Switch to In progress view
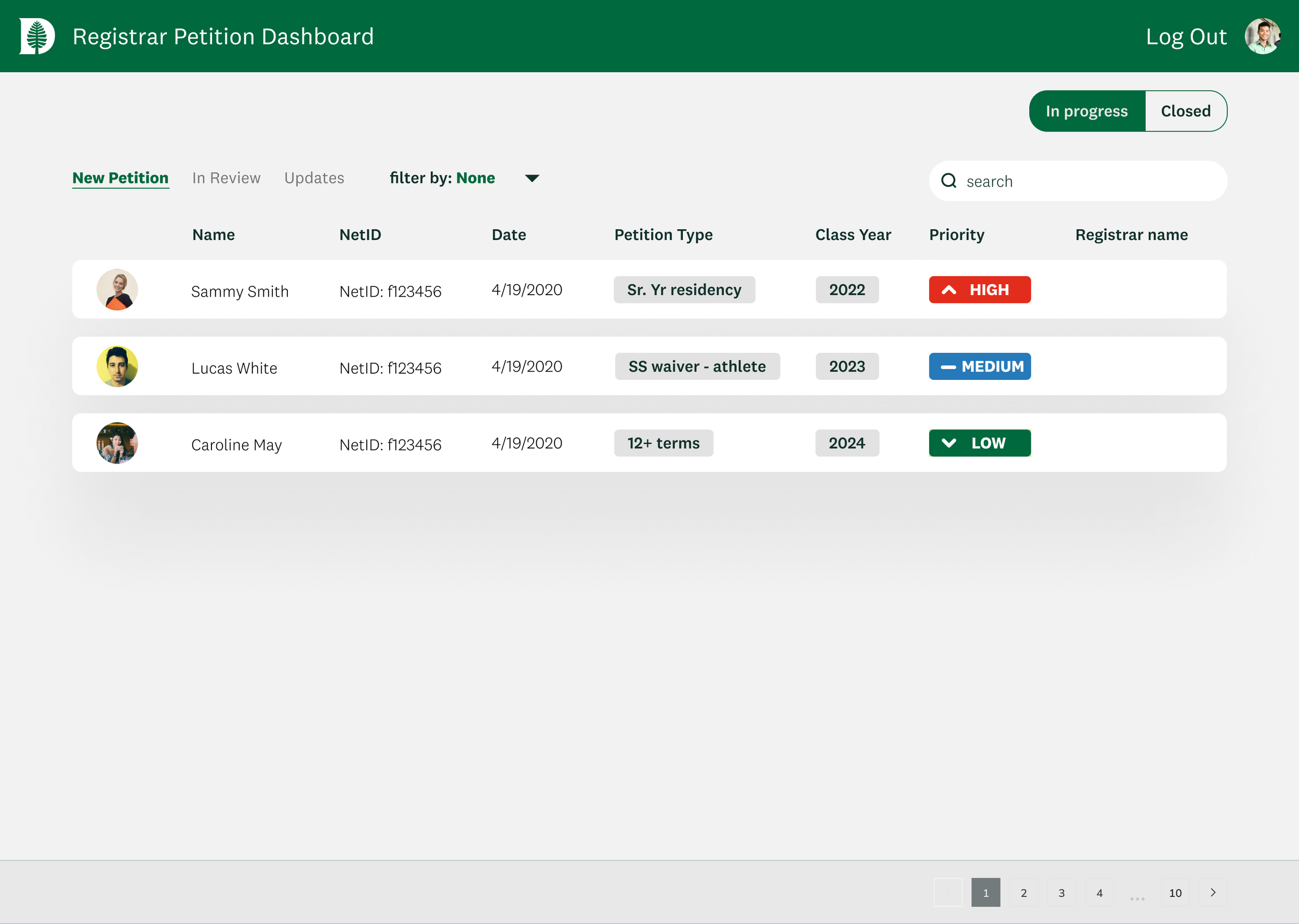 (x=1086, y=111)
